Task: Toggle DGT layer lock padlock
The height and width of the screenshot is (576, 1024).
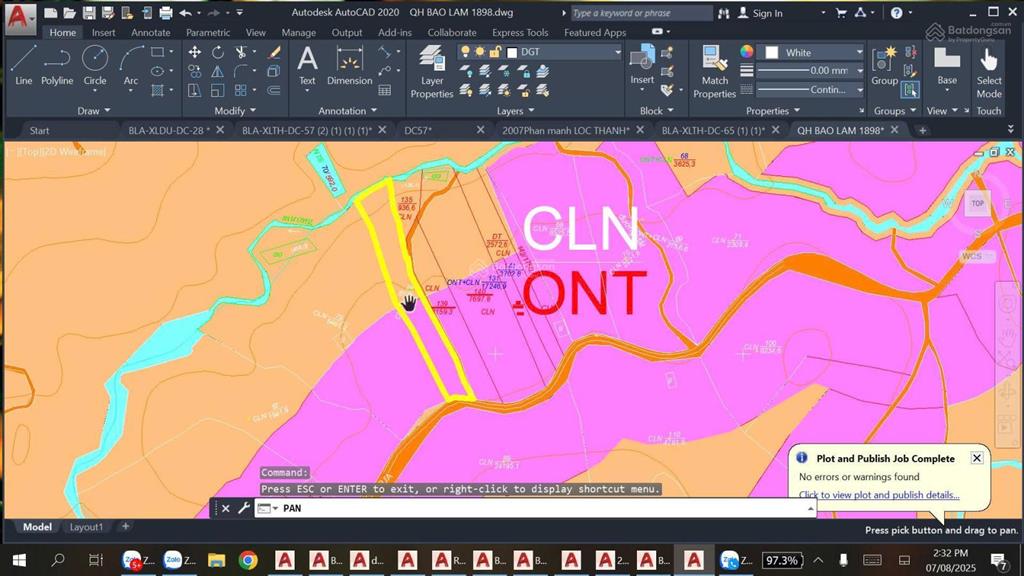Action: 496,52
